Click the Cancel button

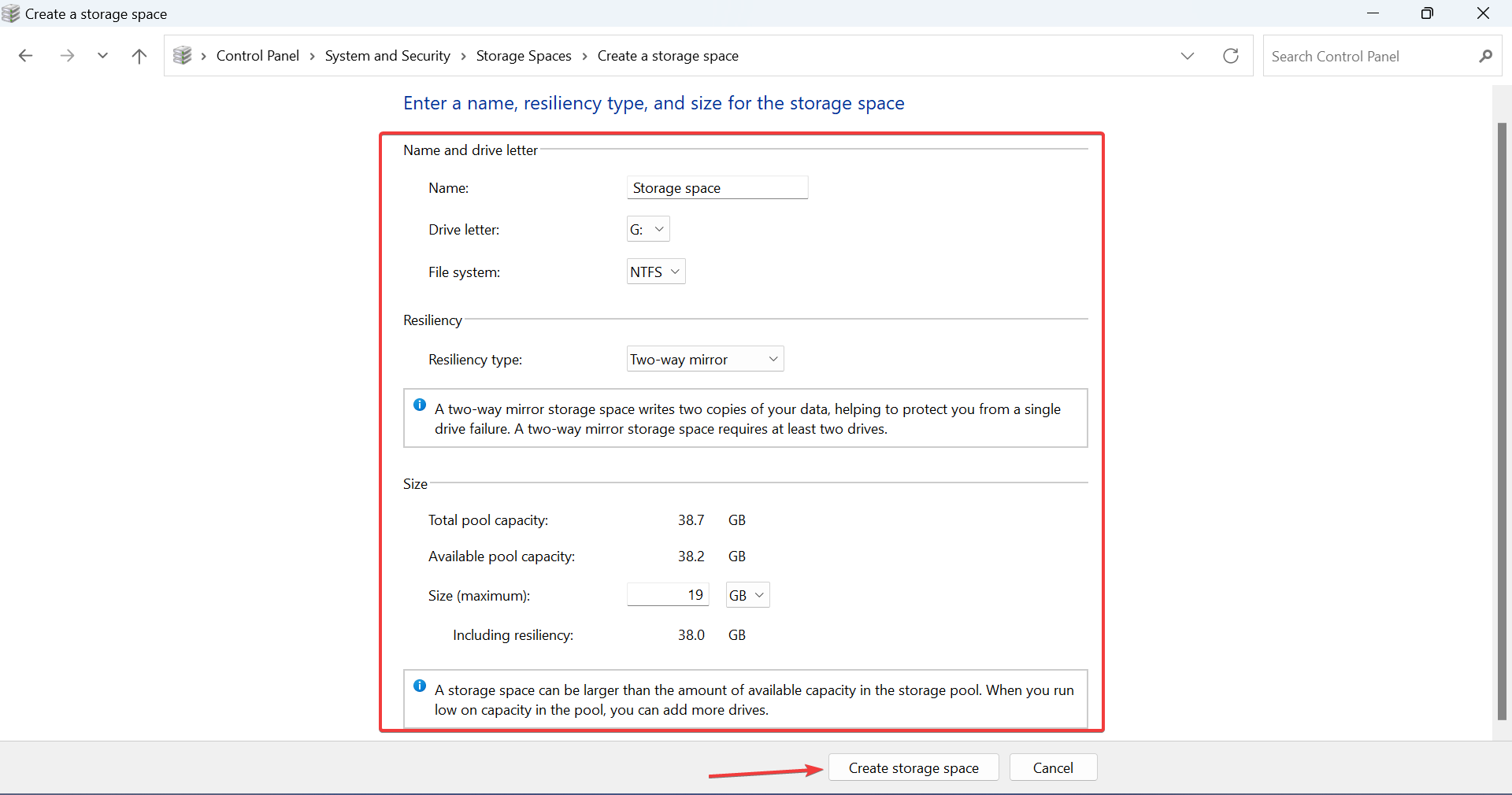[x=1053, y=767]
